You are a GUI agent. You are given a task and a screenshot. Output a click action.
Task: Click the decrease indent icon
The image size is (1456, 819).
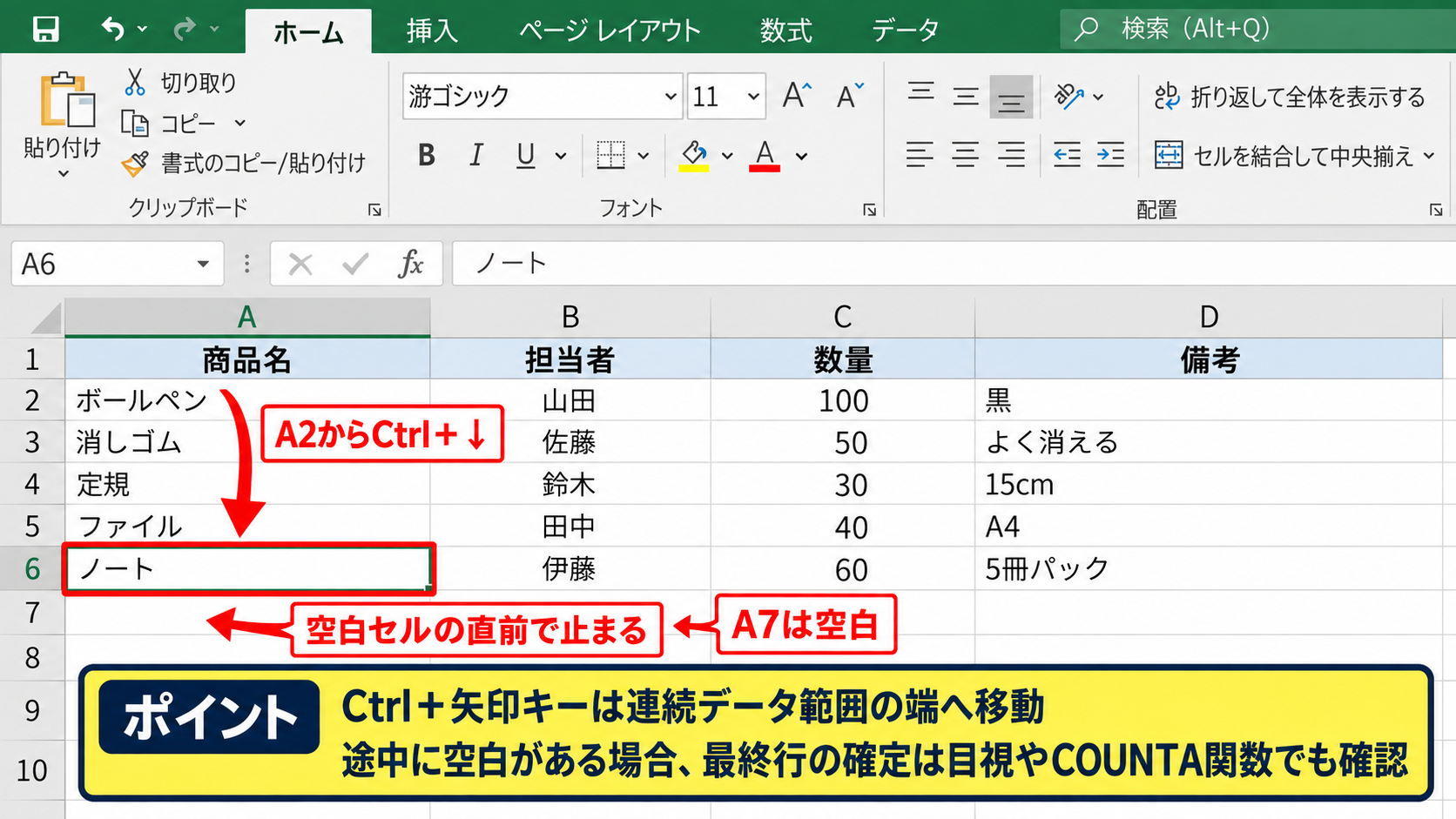1066,155
